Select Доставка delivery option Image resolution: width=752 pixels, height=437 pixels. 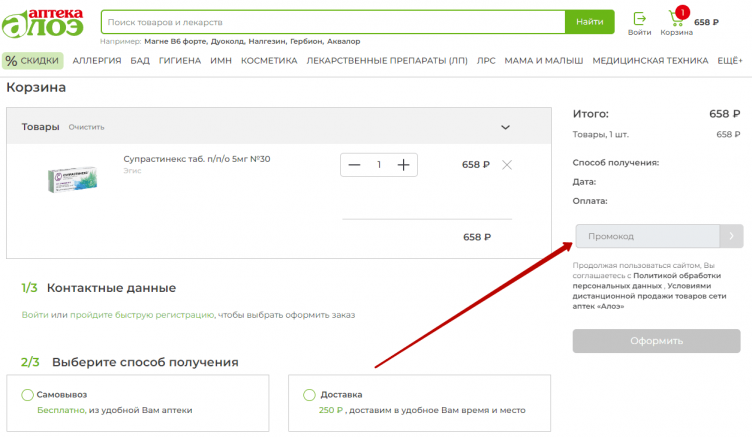click(309, 395)
